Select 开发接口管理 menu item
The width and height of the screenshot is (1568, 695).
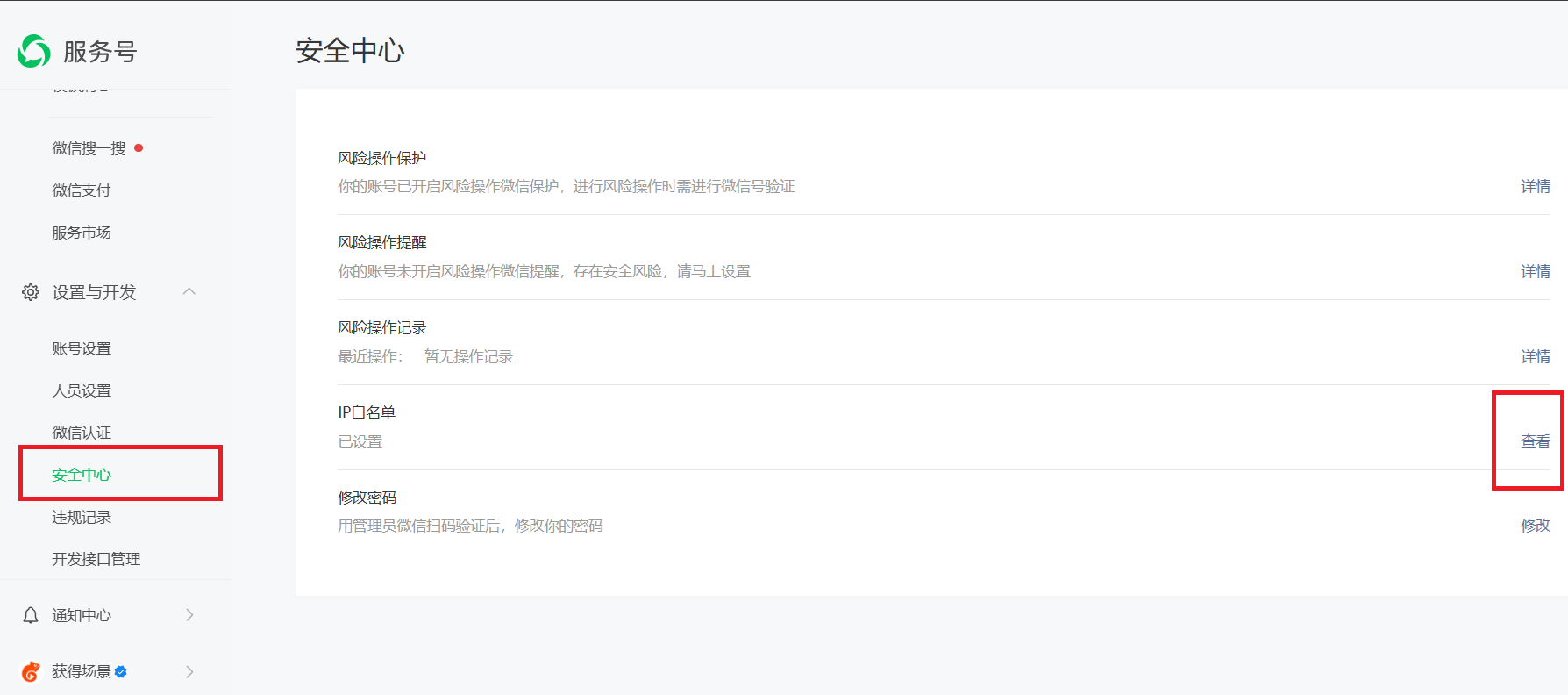pos(96,559)
